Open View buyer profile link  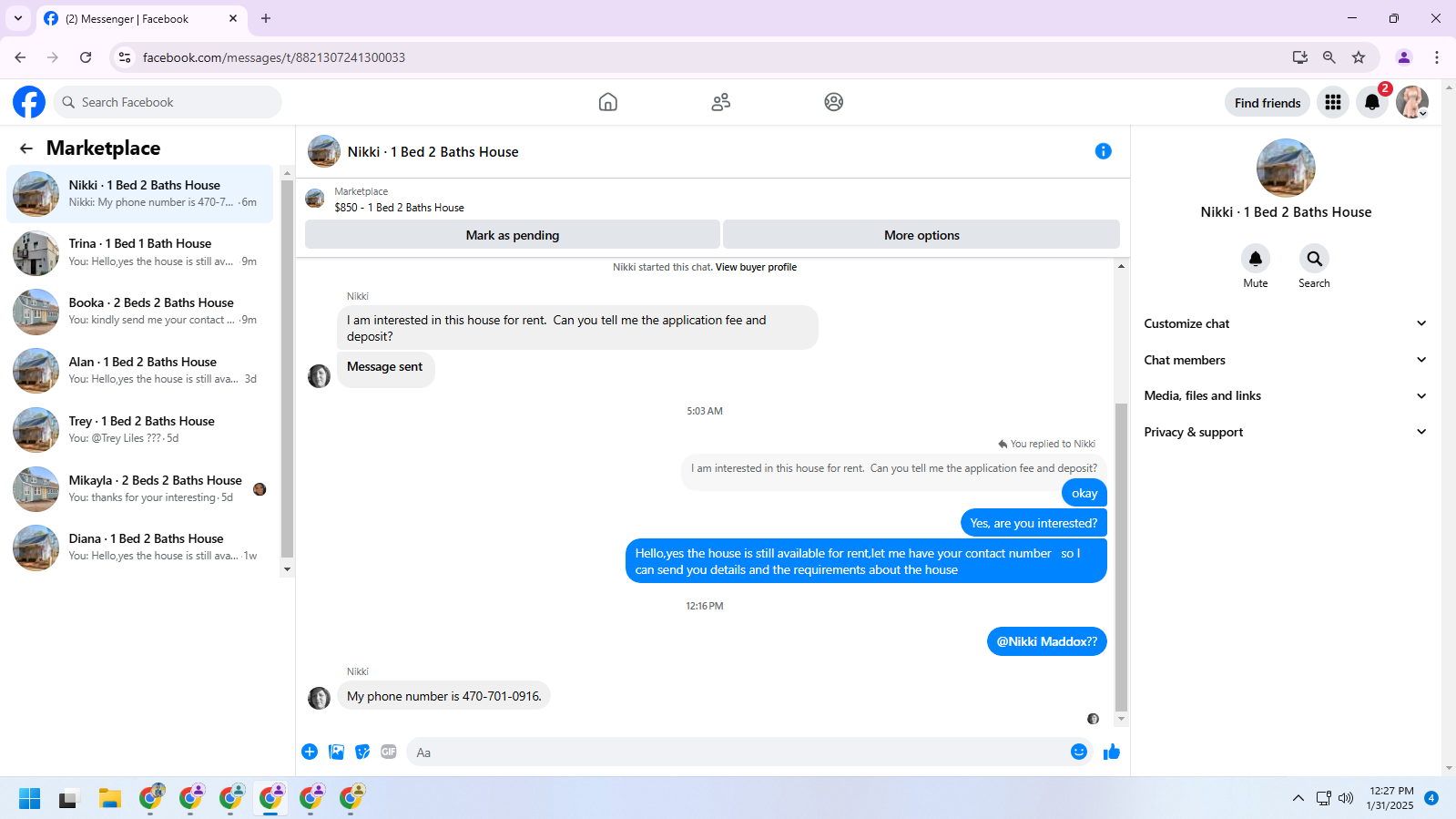(x=756, y=267)
